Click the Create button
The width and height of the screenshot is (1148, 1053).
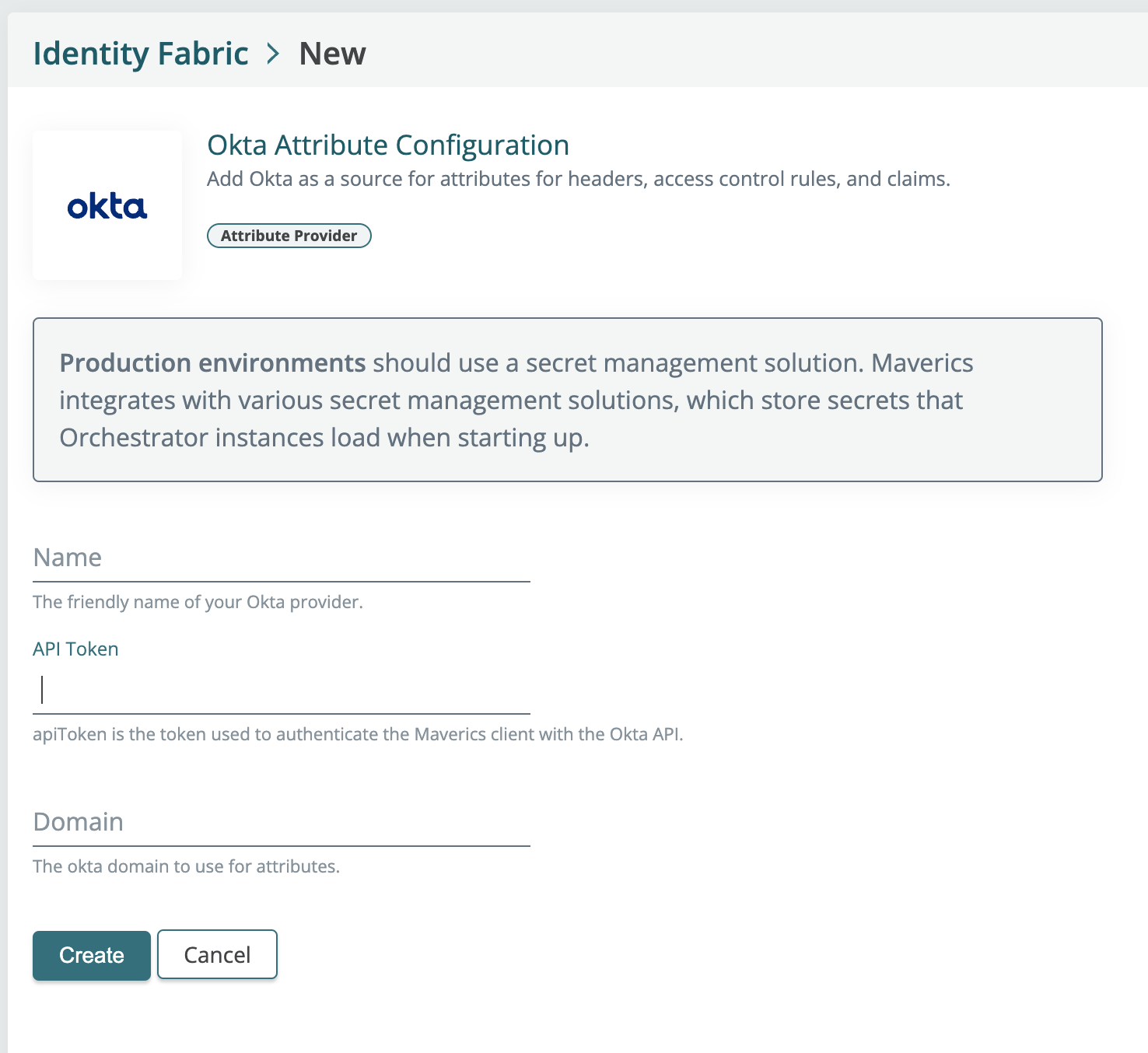pos(92,955)
